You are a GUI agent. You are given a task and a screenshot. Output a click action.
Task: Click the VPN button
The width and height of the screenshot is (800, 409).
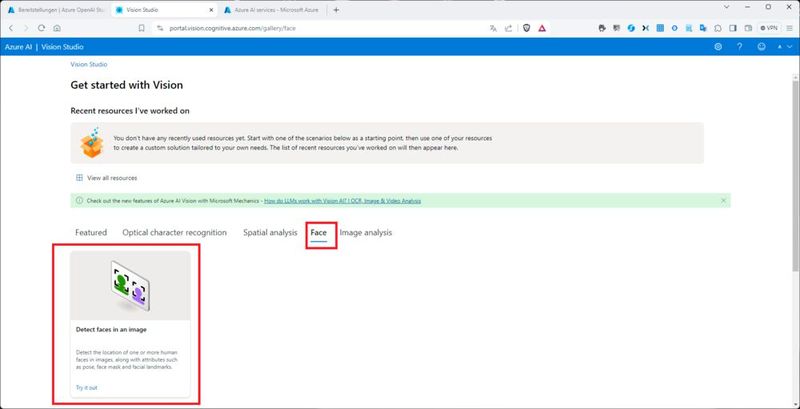pyautogui.click(x=769, y=28)
